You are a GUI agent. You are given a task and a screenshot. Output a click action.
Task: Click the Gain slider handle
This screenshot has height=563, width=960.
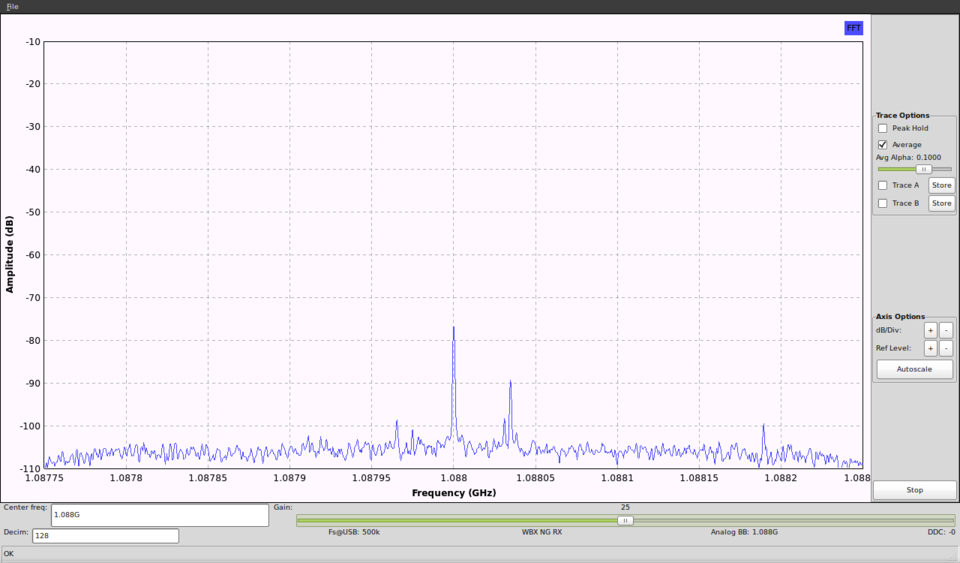[x=625, y=520]
